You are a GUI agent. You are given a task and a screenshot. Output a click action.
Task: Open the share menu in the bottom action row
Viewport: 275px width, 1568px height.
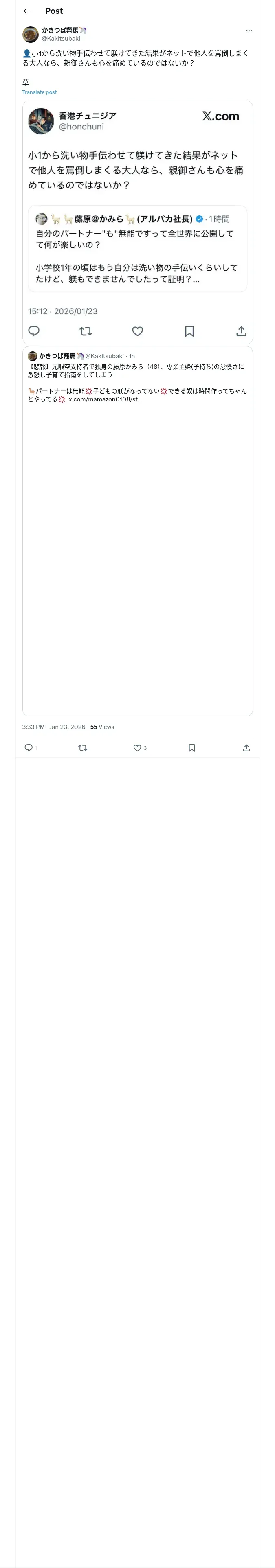(246, 747)
